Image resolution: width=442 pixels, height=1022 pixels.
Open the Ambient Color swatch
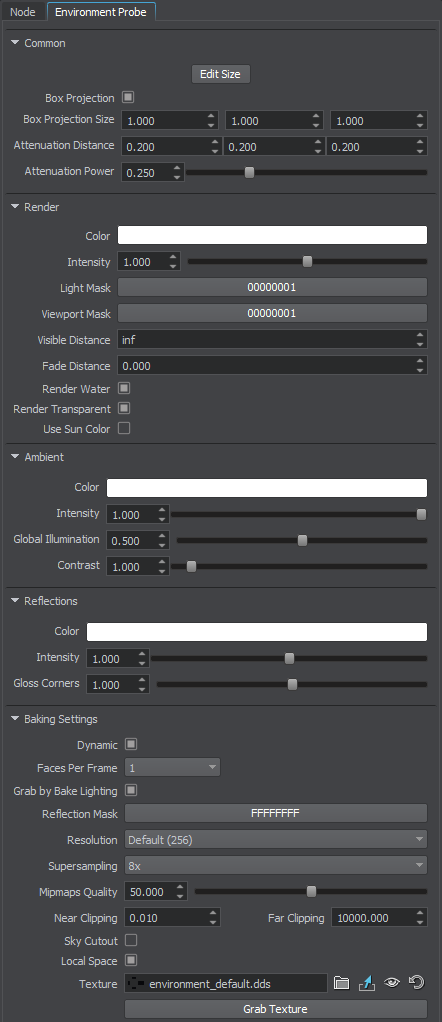267,488
